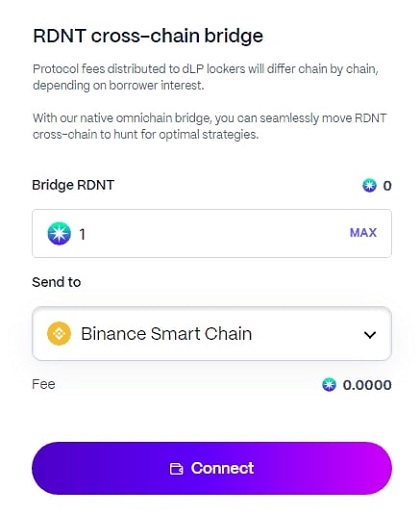Image resolution: width=420 pixels, height=515 pixels.
Task: Click the RDNT token icon in amount field
Action: 59,233
